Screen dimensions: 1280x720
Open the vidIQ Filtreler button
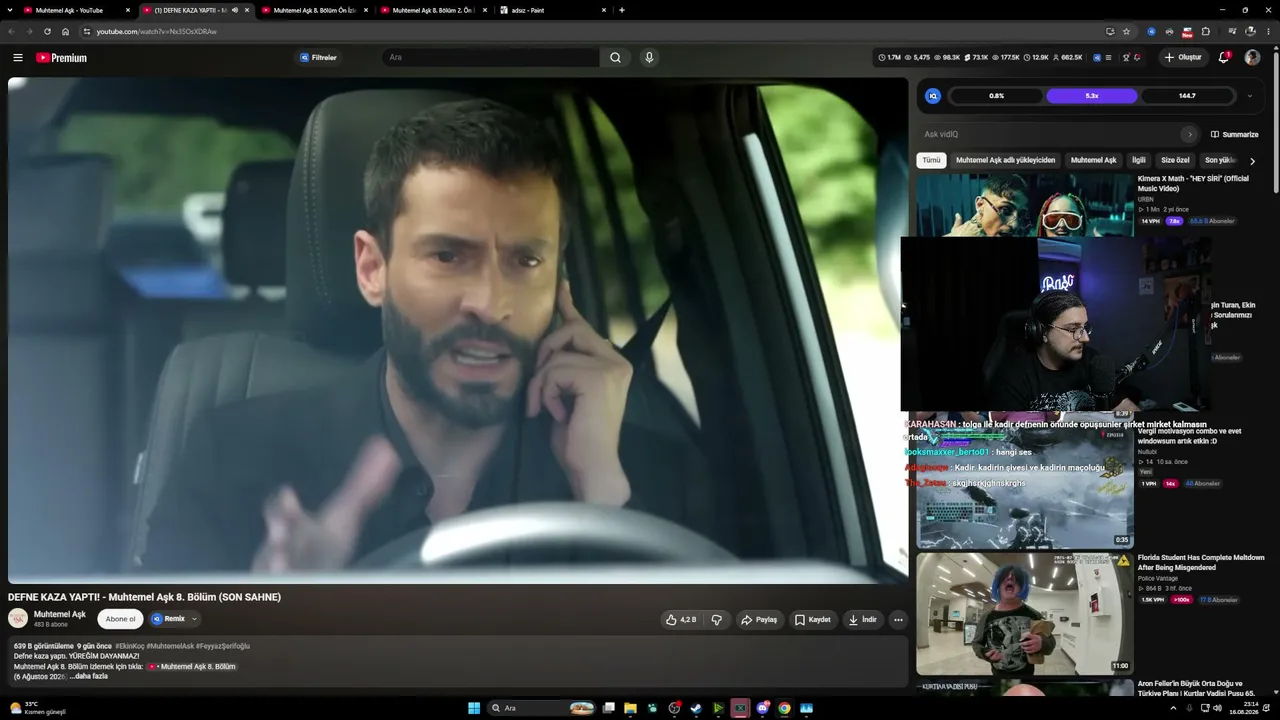coord(319,58)
